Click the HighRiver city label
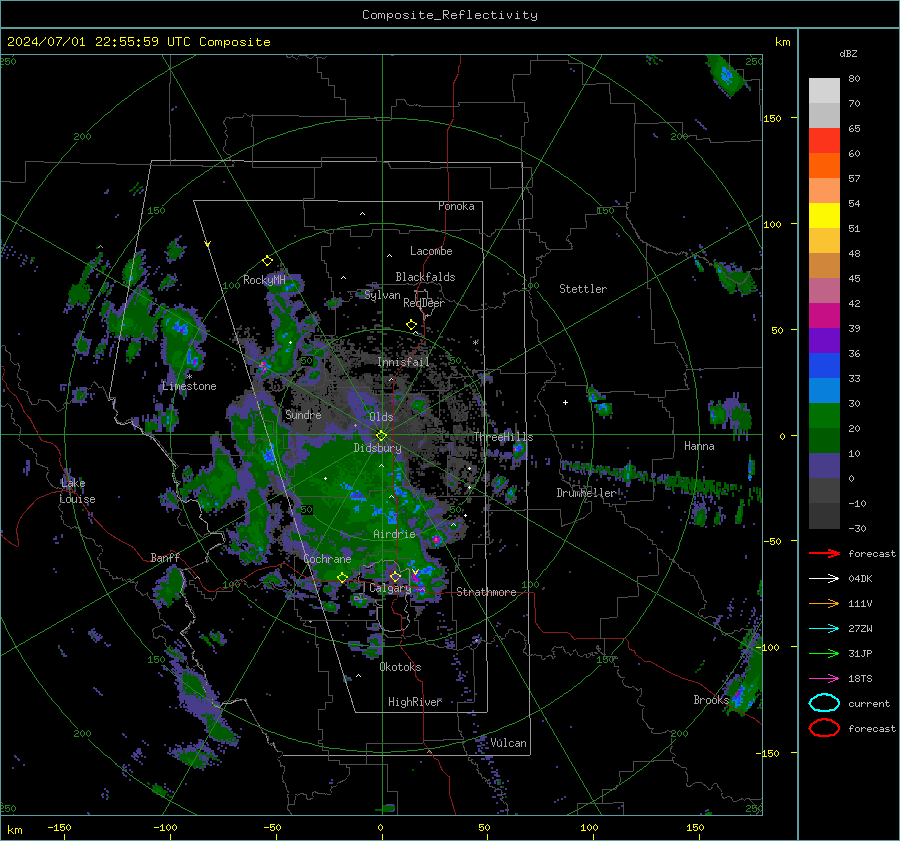This screenshot has height=841, width=900. click(415, 702)
